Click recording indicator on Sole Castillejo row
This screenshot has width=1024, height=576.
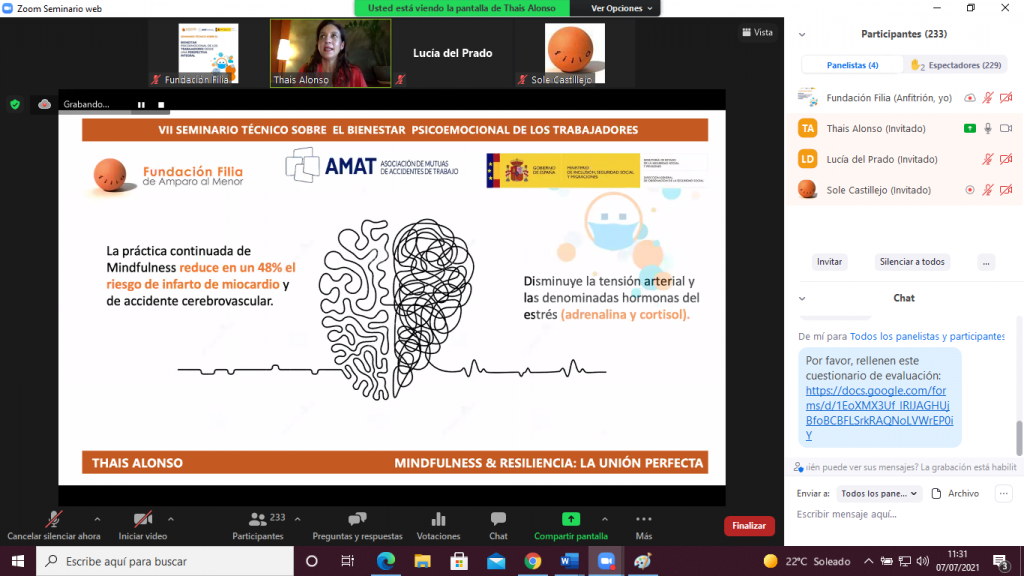point(970,190)
